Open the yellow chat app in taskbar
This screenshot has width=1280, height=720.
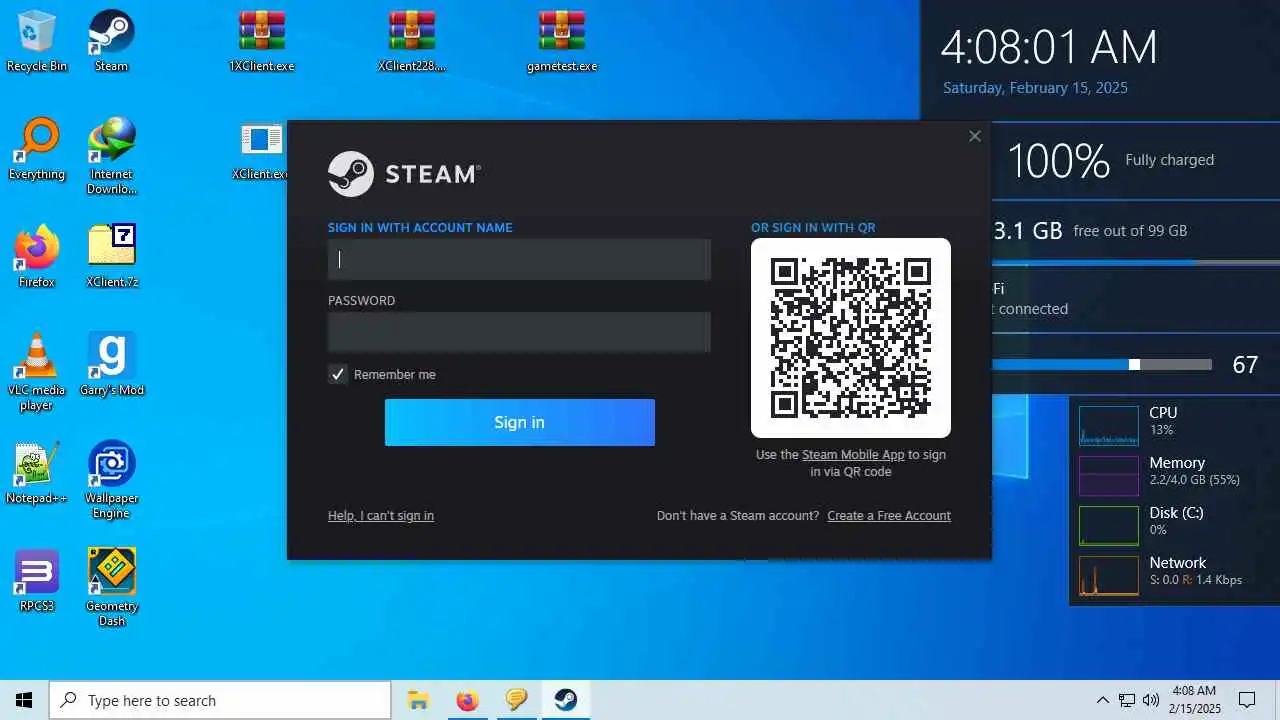516,700
